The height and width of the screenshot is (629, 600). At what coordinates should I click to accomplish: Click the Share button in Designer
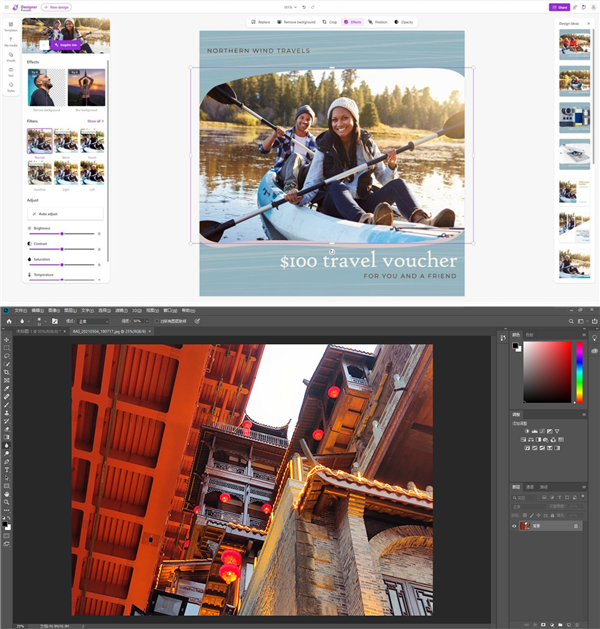pos(559,7)
